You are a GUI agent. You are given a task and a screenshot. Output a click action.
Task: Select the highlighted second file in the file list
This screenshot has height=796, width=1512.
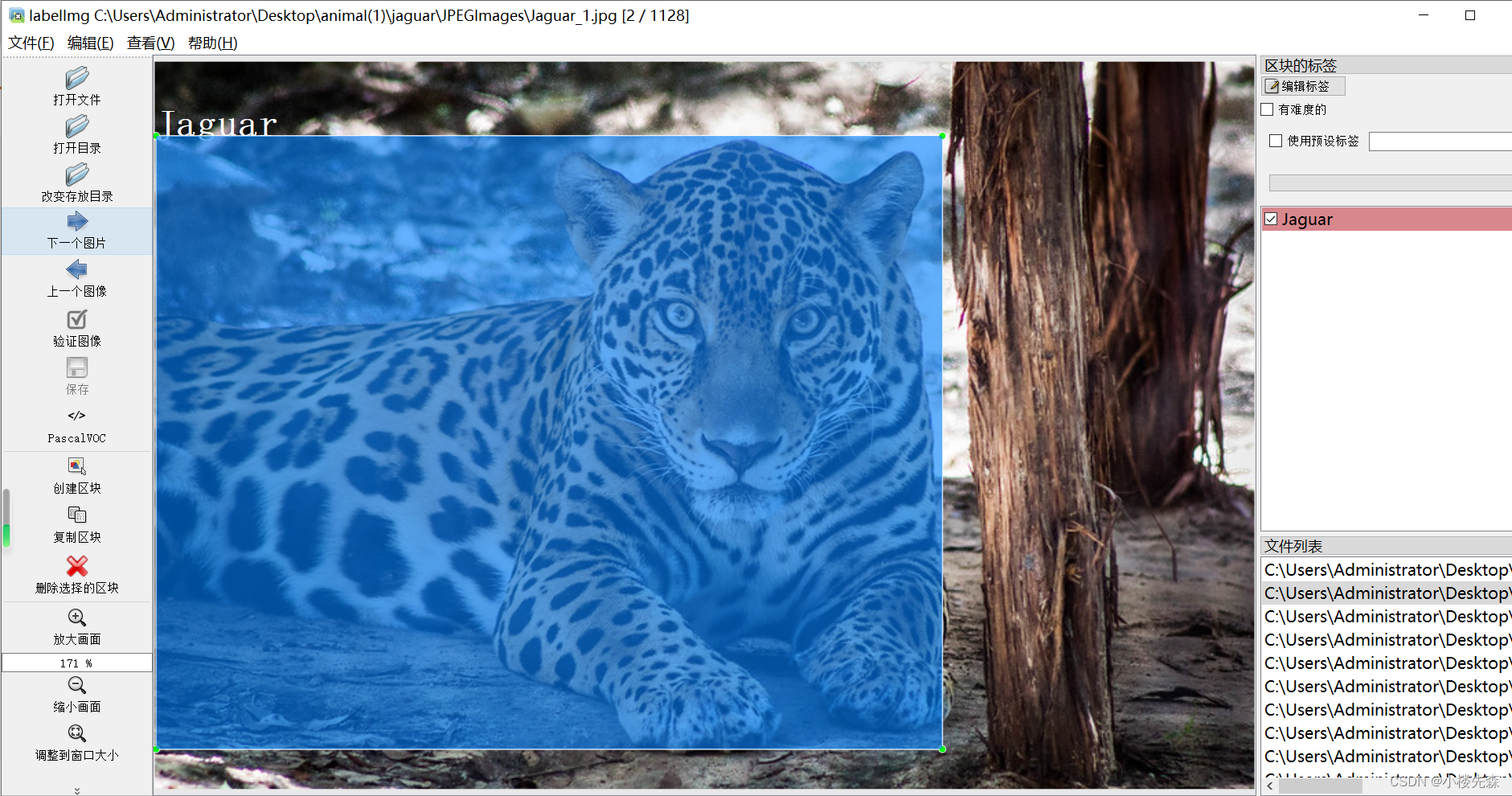click(1387, 593)
